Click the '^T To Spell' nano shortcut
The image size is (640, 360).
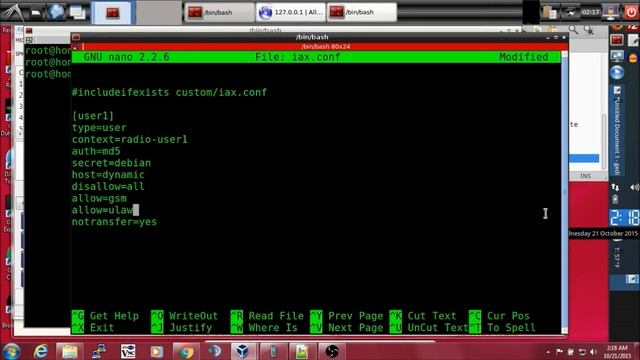[502, 328]
